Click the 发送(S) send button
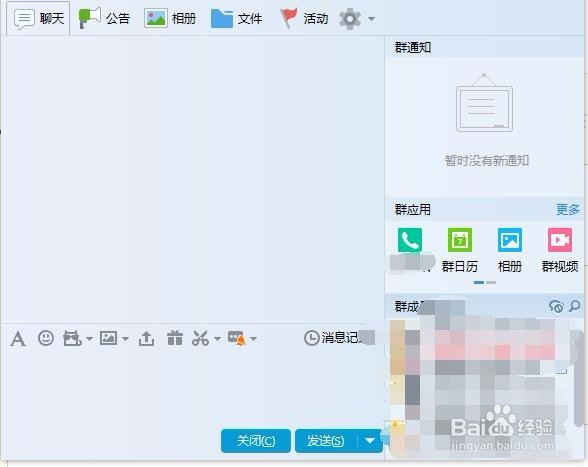This screenshot has height=467, width=588. click(326, 441)
